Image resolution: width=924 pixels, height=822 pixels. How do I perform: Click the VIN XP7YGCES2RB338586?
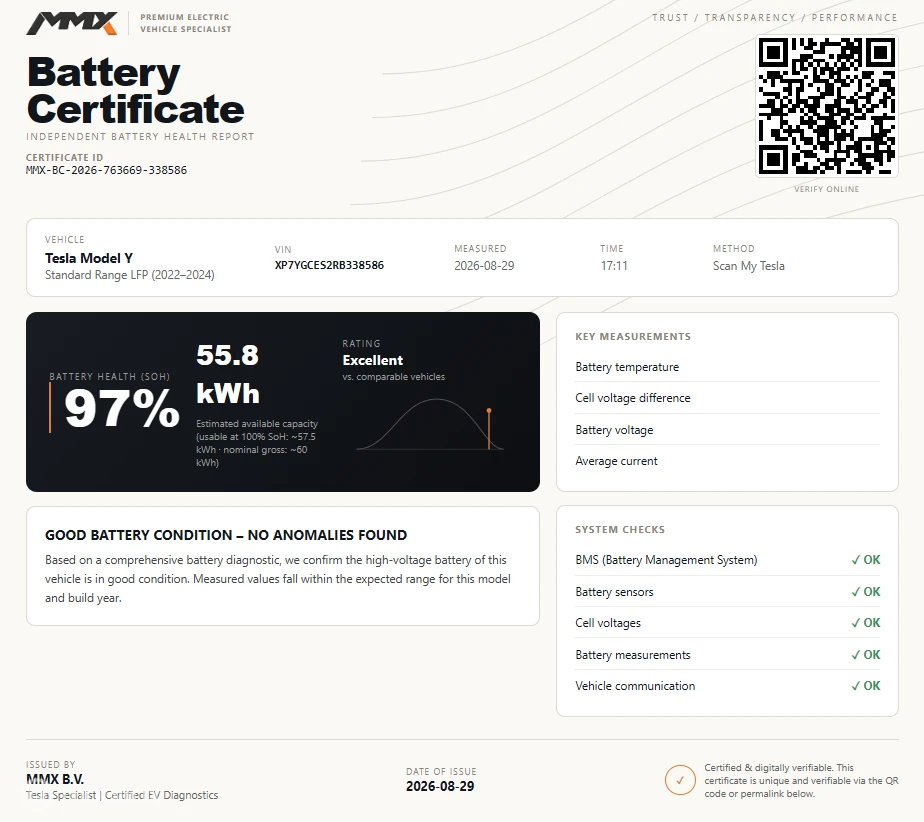click(329, 265)
